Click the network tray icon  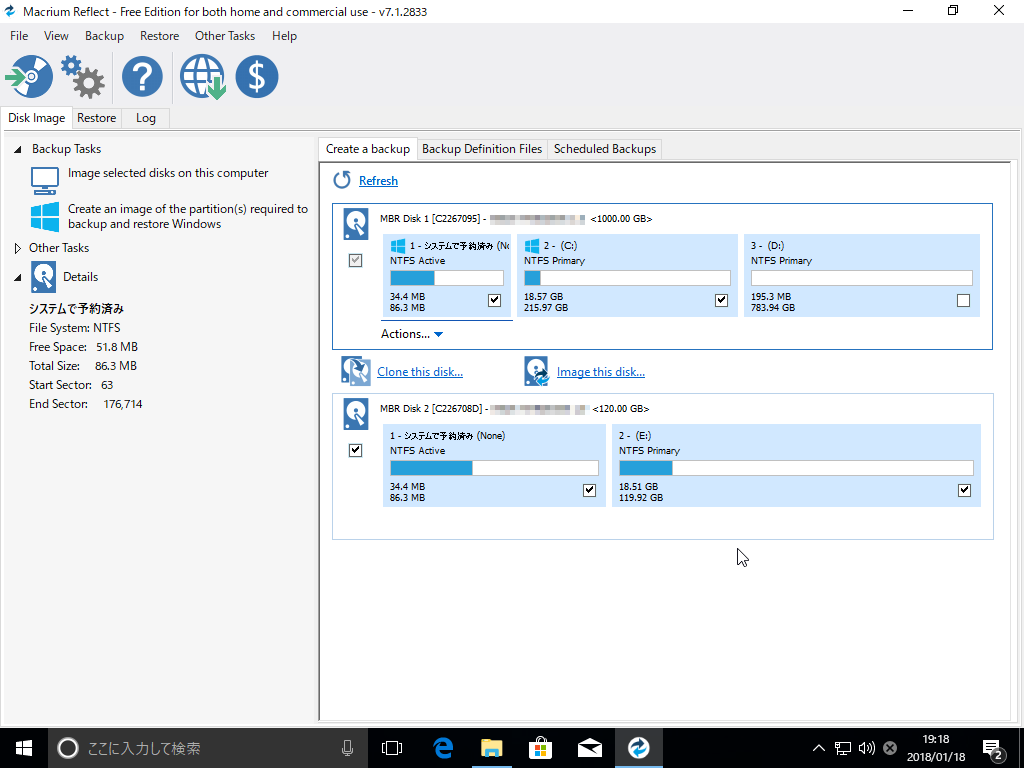843,748
